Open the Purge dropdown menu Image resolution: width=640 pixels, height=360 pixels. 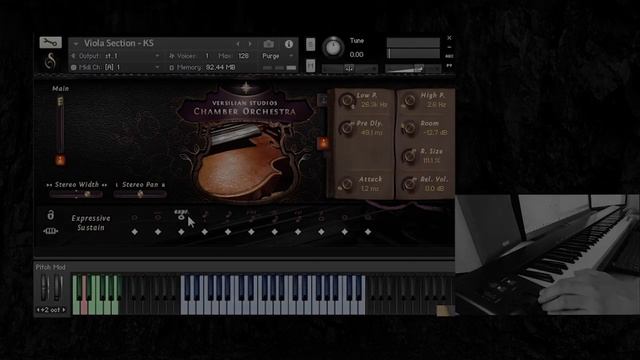pos(278,56)
